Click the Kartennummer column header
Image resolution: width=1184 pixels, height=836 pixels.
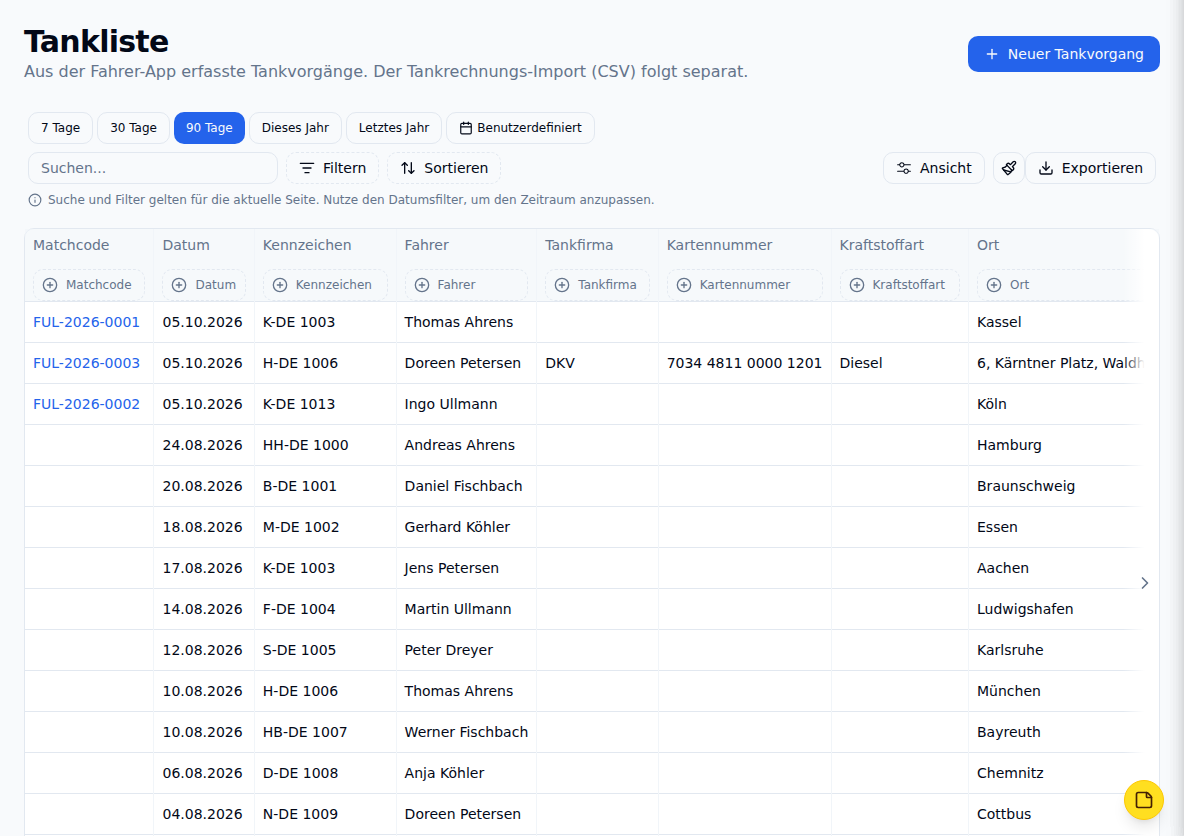(x=720, y=245)
